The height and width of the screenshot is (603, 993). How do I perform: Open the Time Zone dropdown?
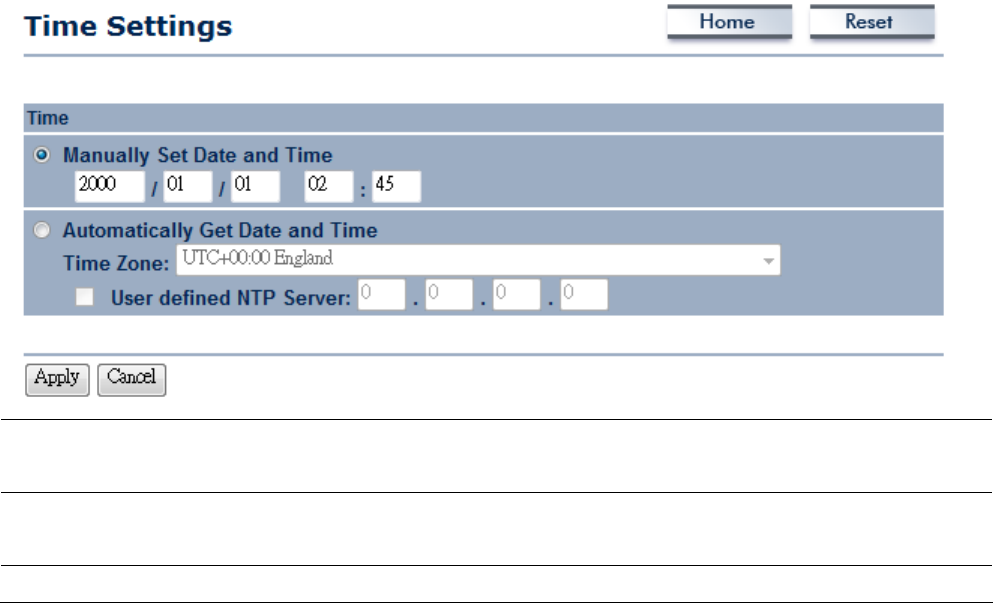tap(478, 260)
